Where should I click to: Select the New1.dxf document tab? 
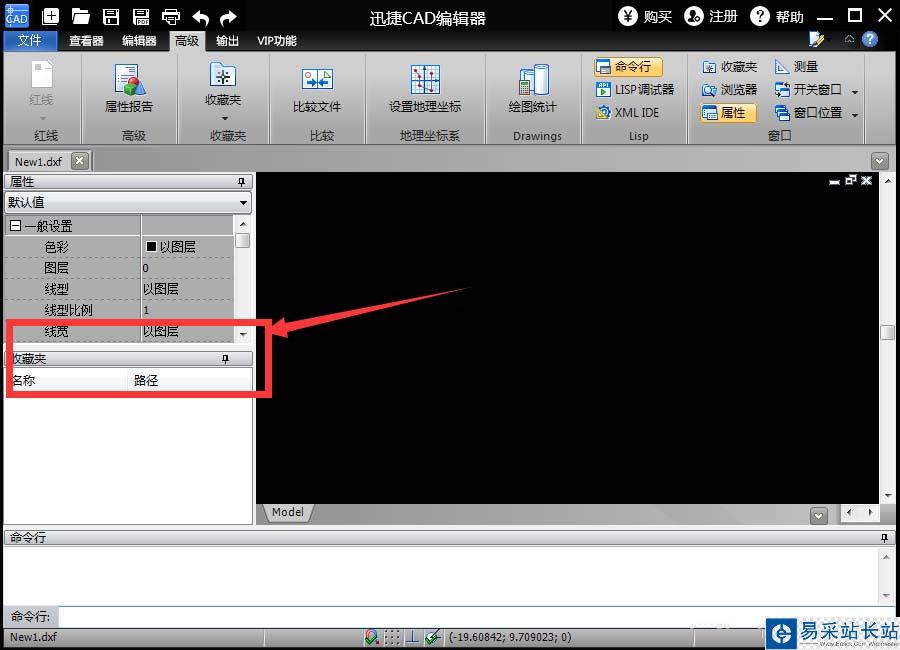coord(38,161)
